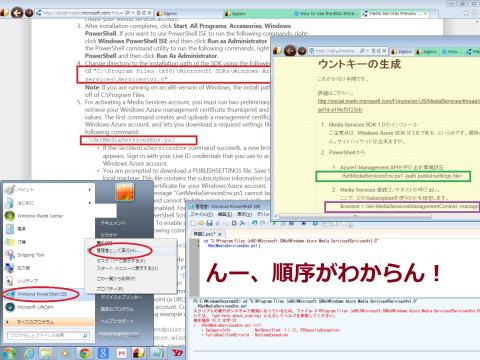
Task: Open 編集(E) menu in PowerShell ISE
Action: coord(225,215)
